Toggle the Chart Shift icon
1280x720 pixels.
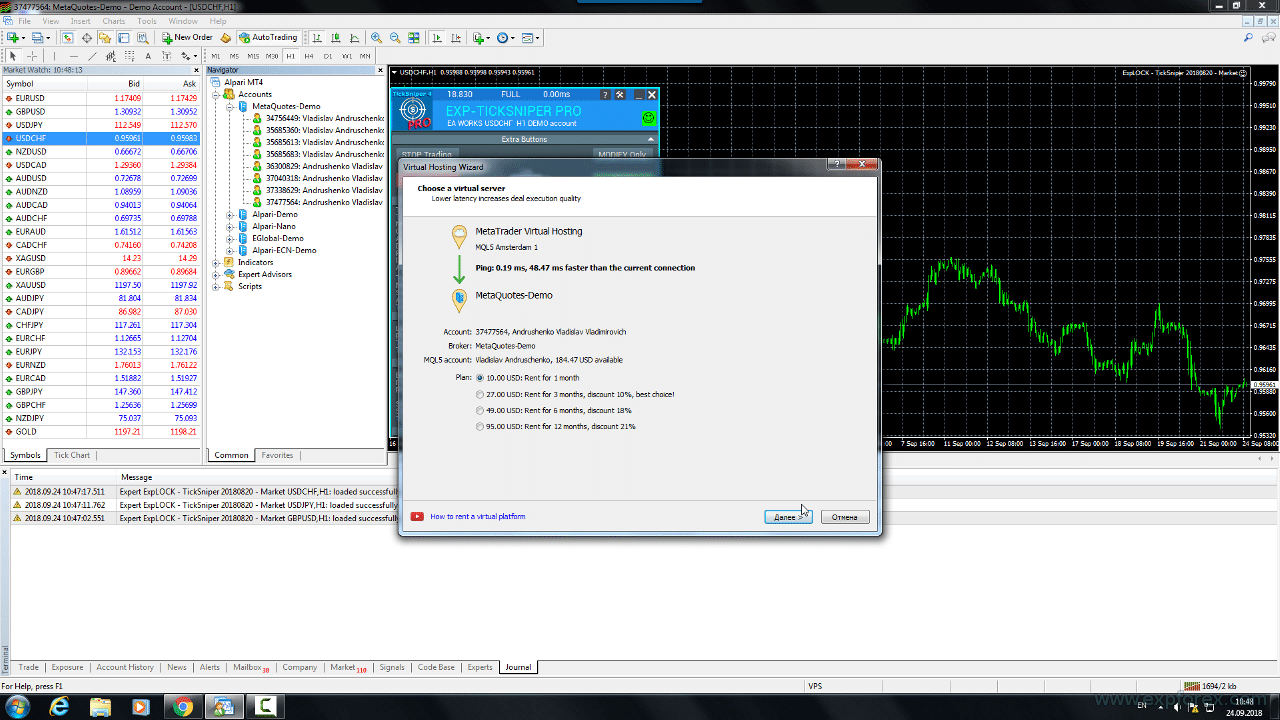coord(456,38)
